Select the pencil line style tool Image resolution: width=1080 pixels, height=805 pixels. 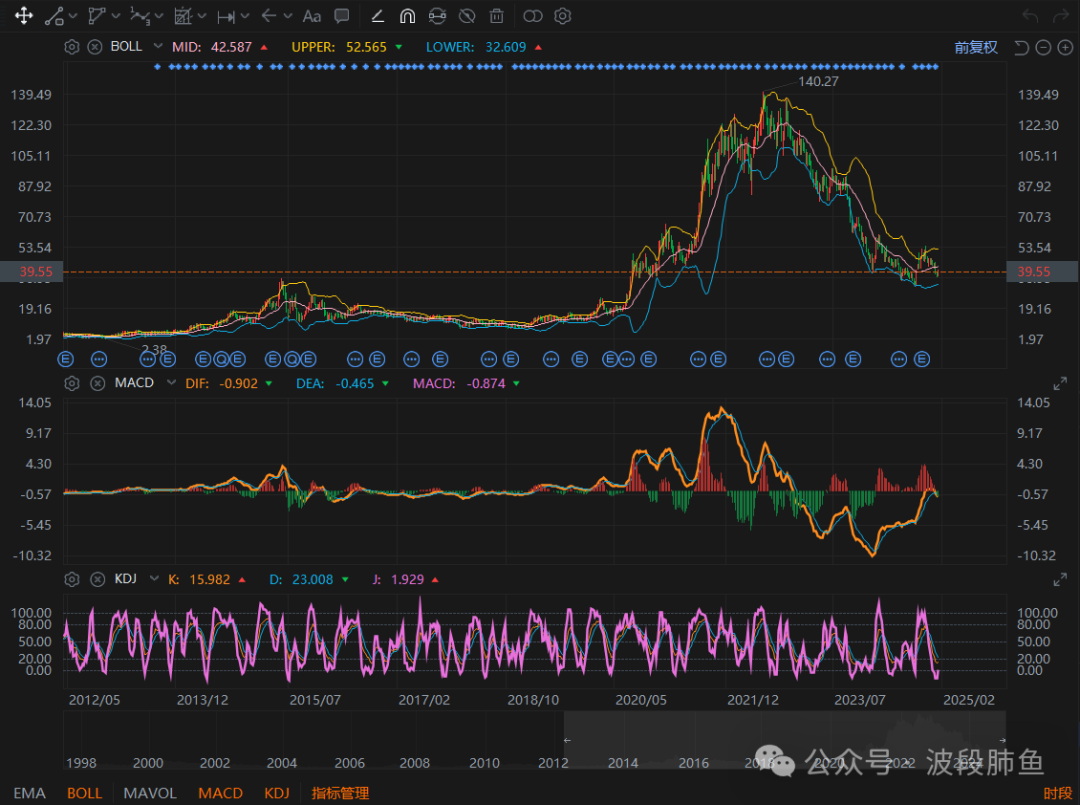377,16
